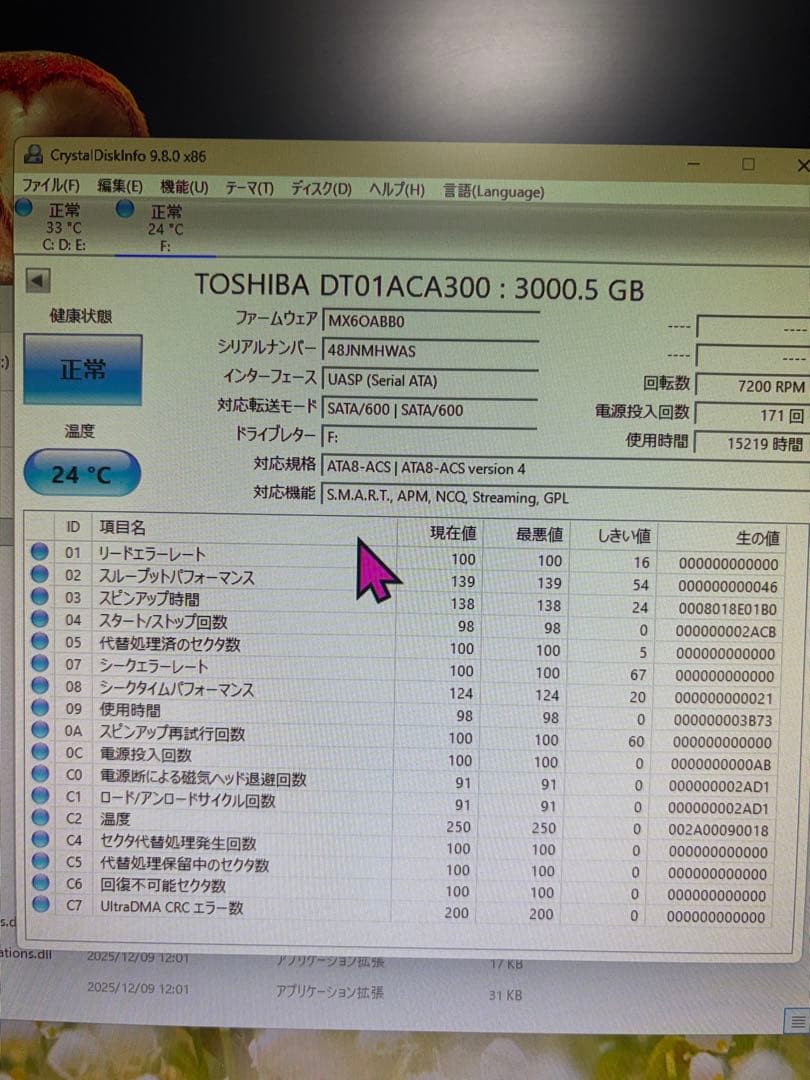Screen dimensions: 810x1080
Task: Click the status icon for ID C1
Action: (40, 796)
